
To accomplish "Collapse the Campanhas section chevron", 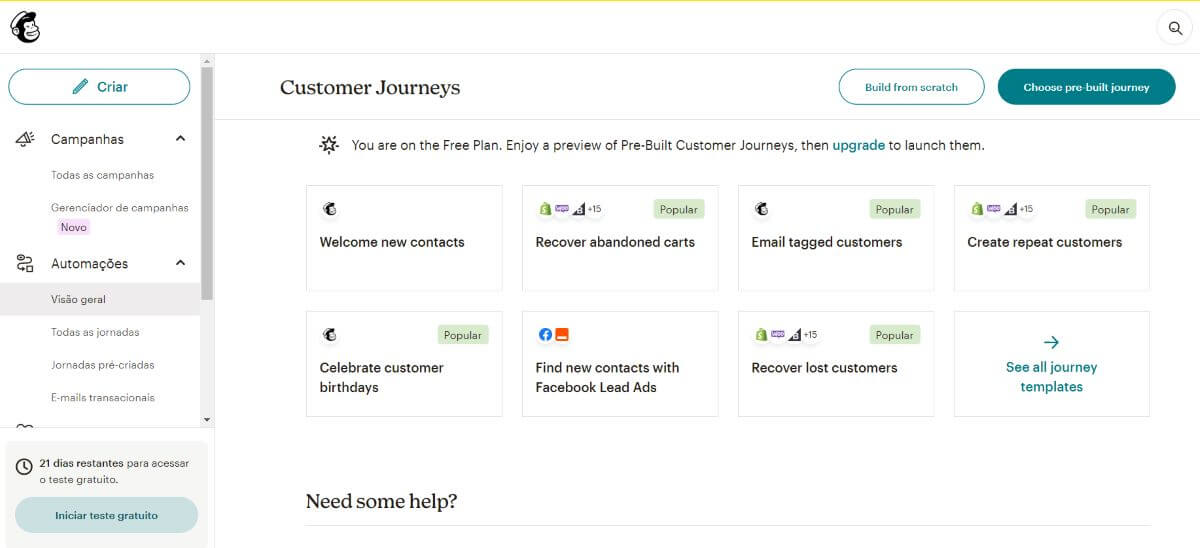I will coord(180,139).
